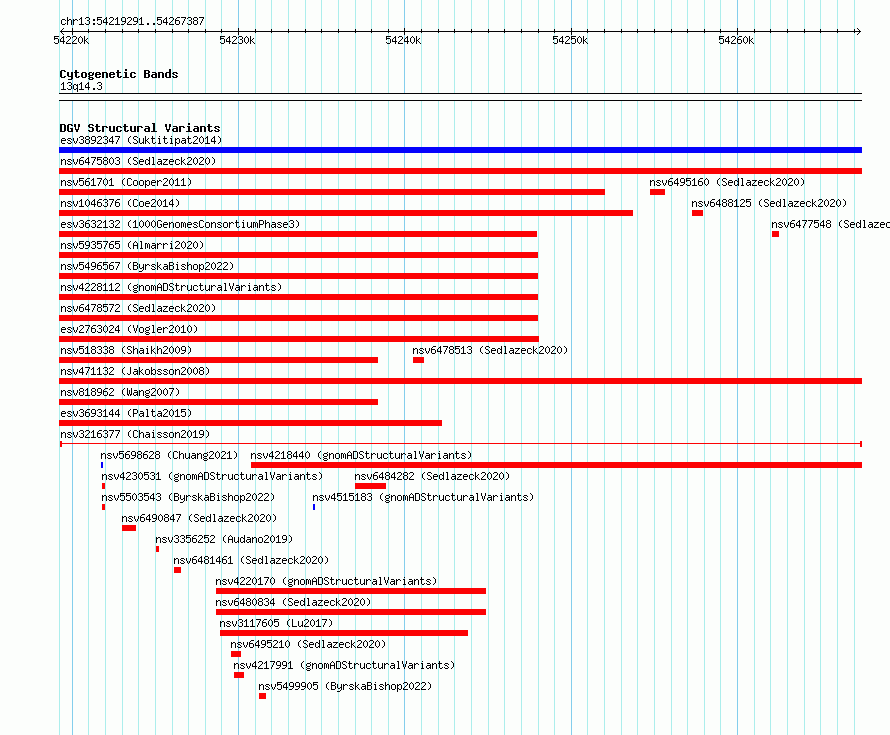Image resolution: width=890 pixels, height=735 pixels.
Task: Select the nsv5698628 (Chuang2021) label
Action: pyautogui.click(x=169, y=455)
